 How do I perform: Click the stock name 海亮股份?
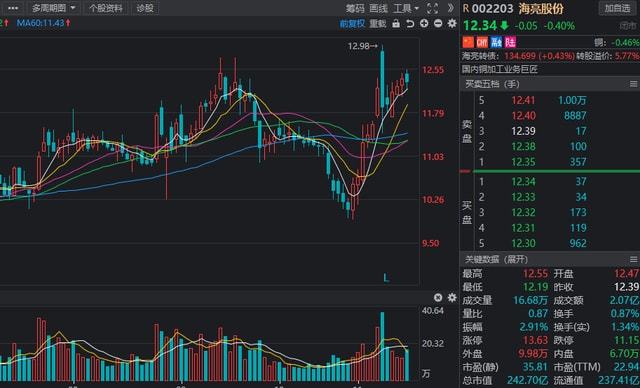point(541,8)
